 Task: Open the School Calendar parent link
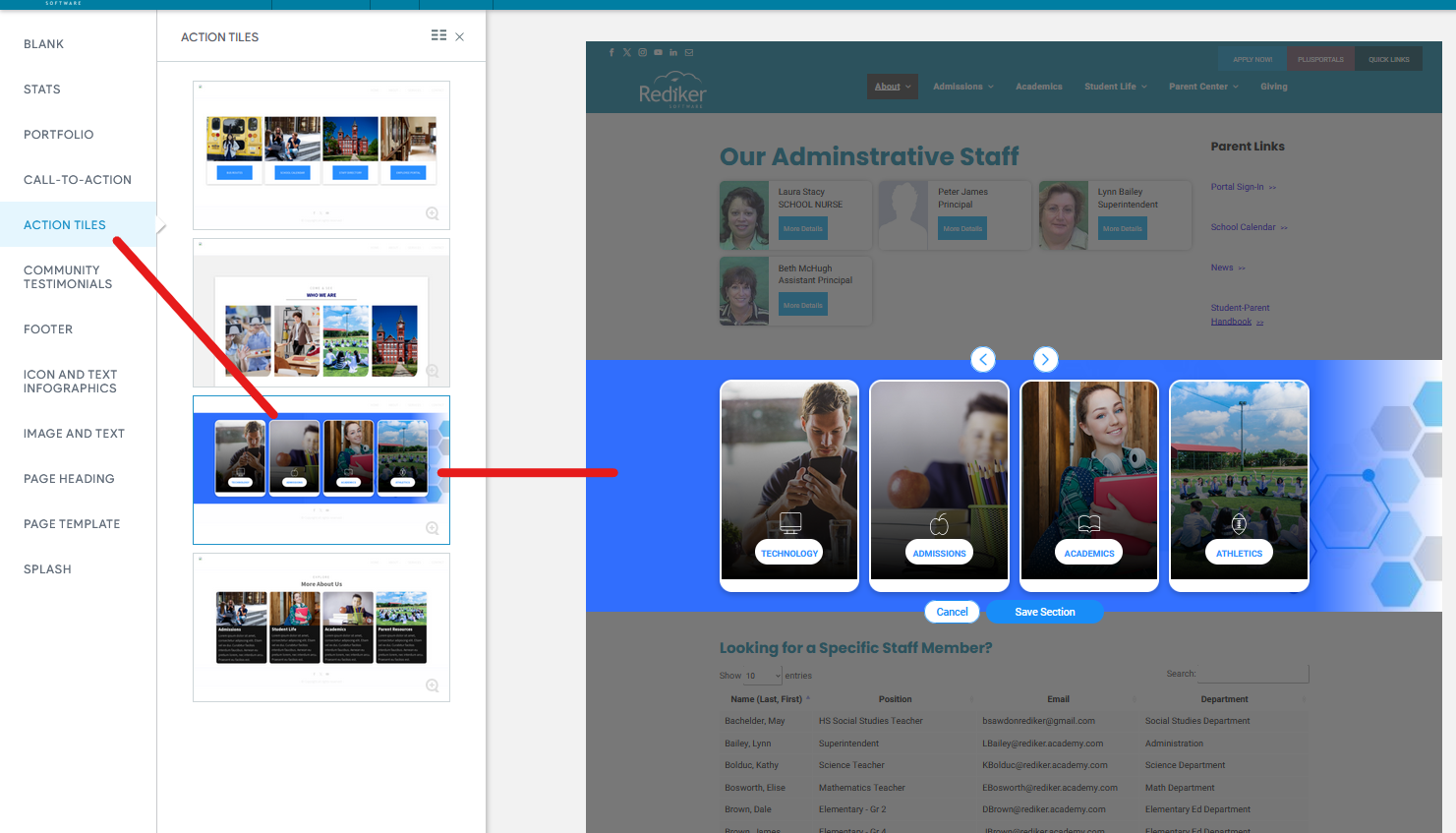click(x=1249, y=227)
